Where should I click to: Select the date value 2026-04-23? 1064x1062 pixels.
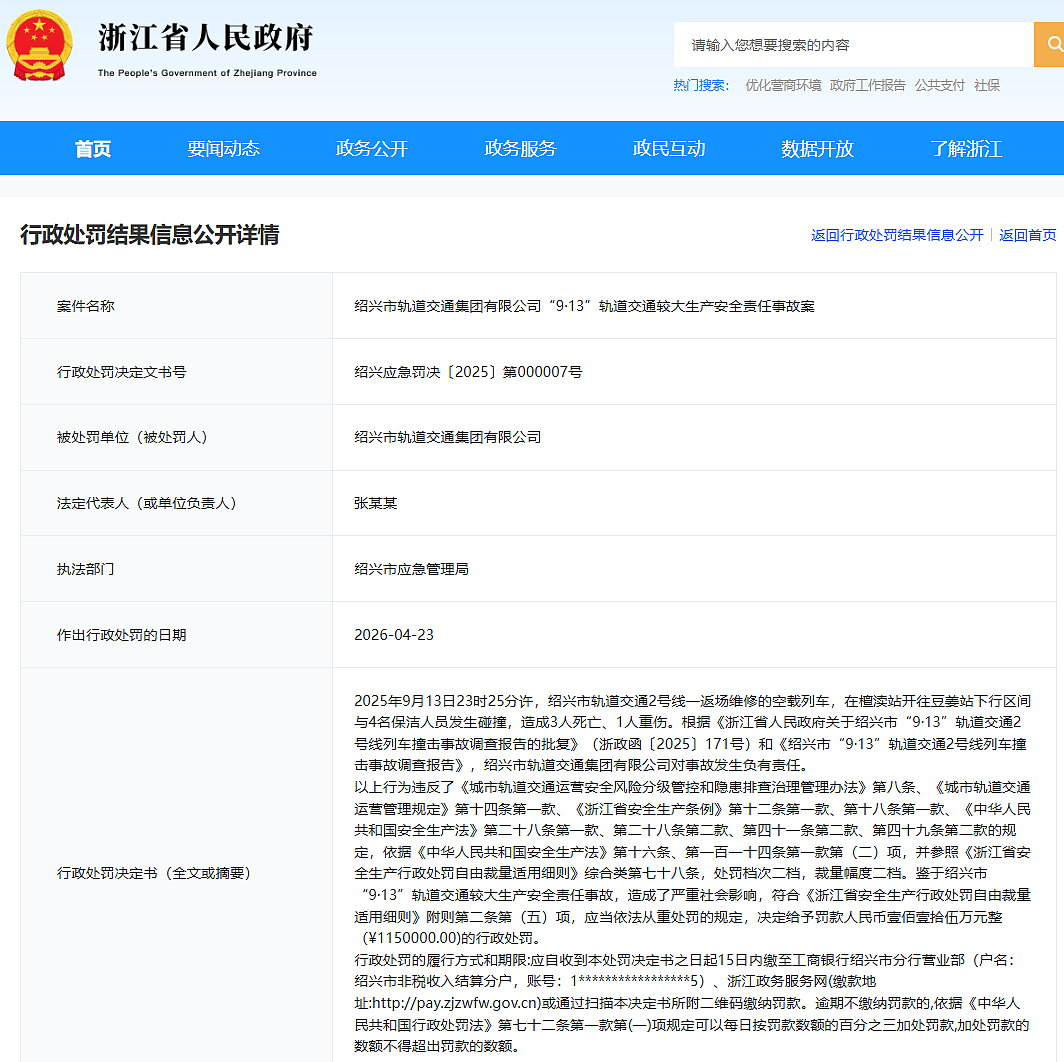[394, 635]
